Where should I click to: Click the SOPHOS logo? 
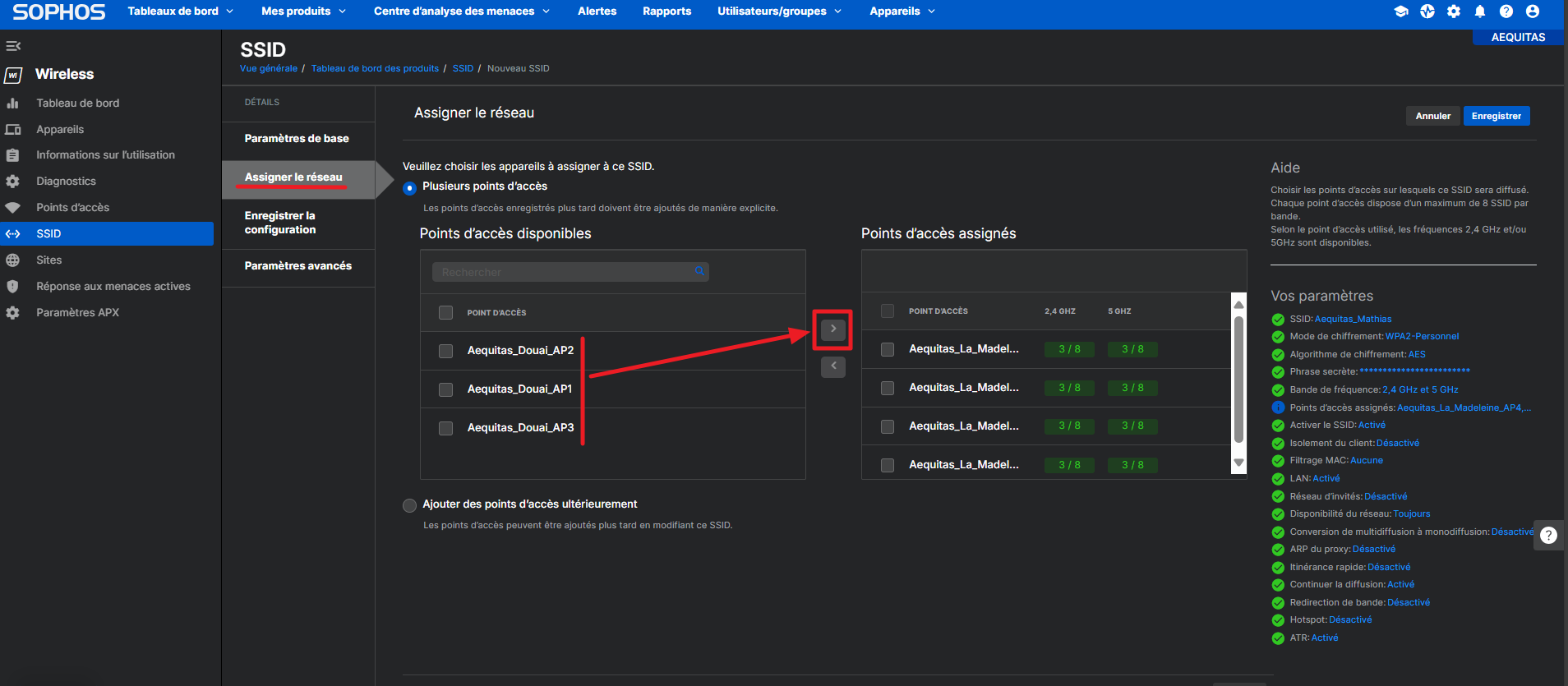coord(59,12)
